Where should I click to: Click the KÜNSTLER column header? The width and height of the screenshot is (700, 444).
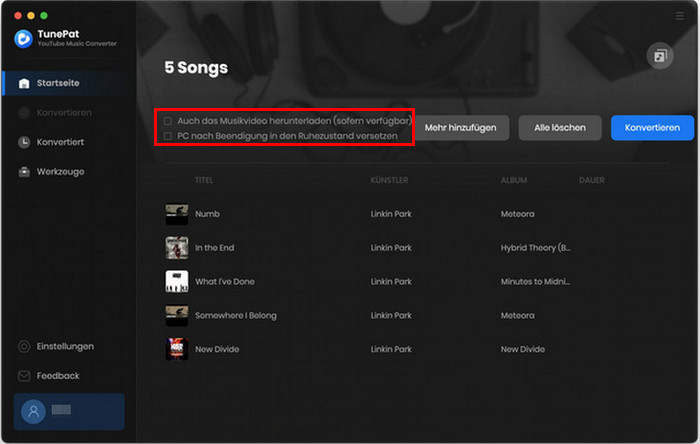389,180
